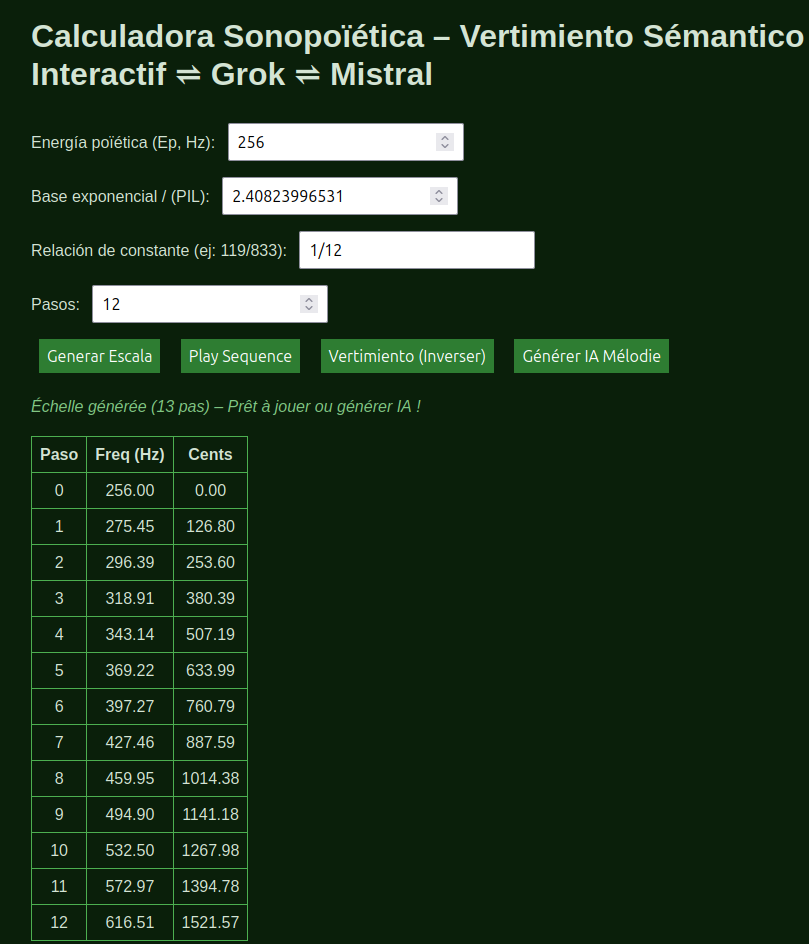Screen dimensions: 809x944
Task: Select the 256.00 frequency cell
Action: pos(130,490)
